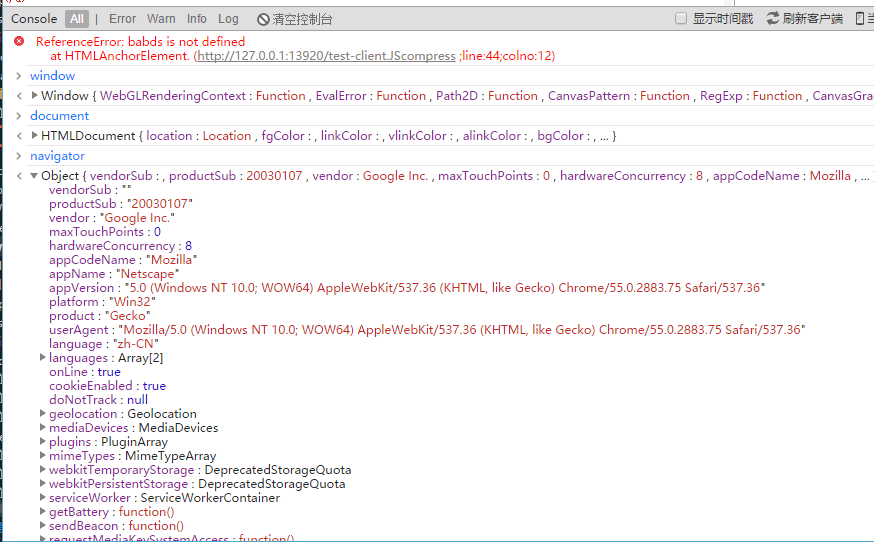Click the phone icon at toolbar right edge

pos(860,18)
